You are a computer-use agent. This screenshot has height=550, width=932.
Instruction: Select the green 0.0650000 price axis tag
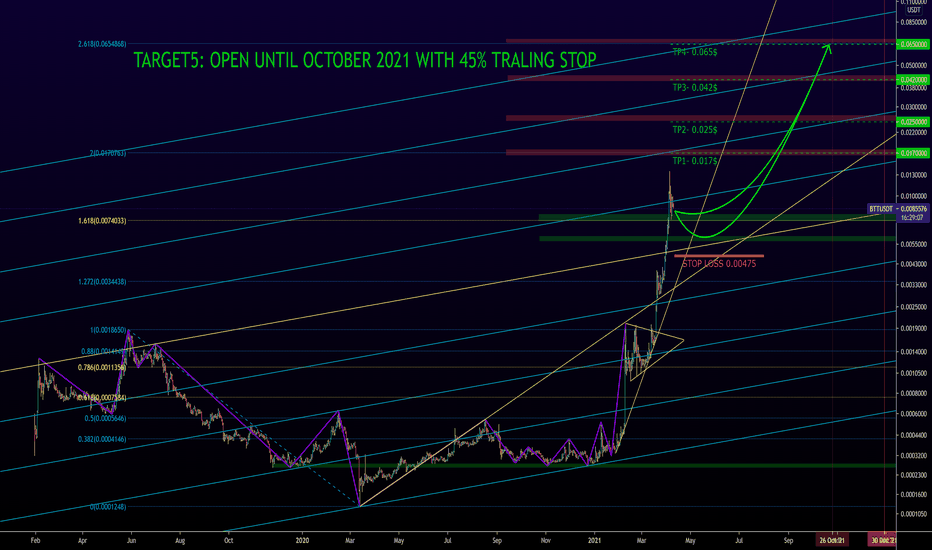click(914, 45)
